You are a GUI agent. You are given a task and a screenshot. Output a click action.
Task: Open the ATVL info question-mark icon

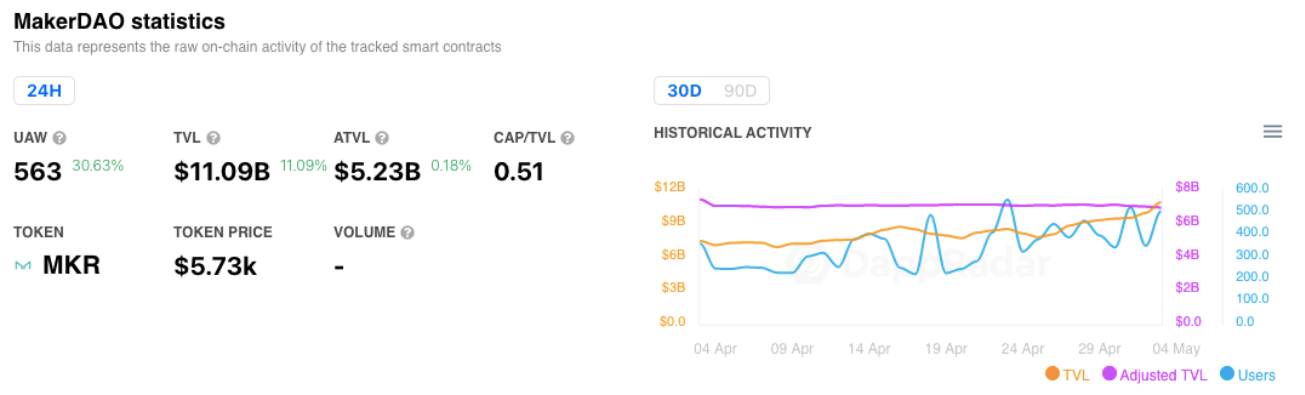(x=382, y=138)
